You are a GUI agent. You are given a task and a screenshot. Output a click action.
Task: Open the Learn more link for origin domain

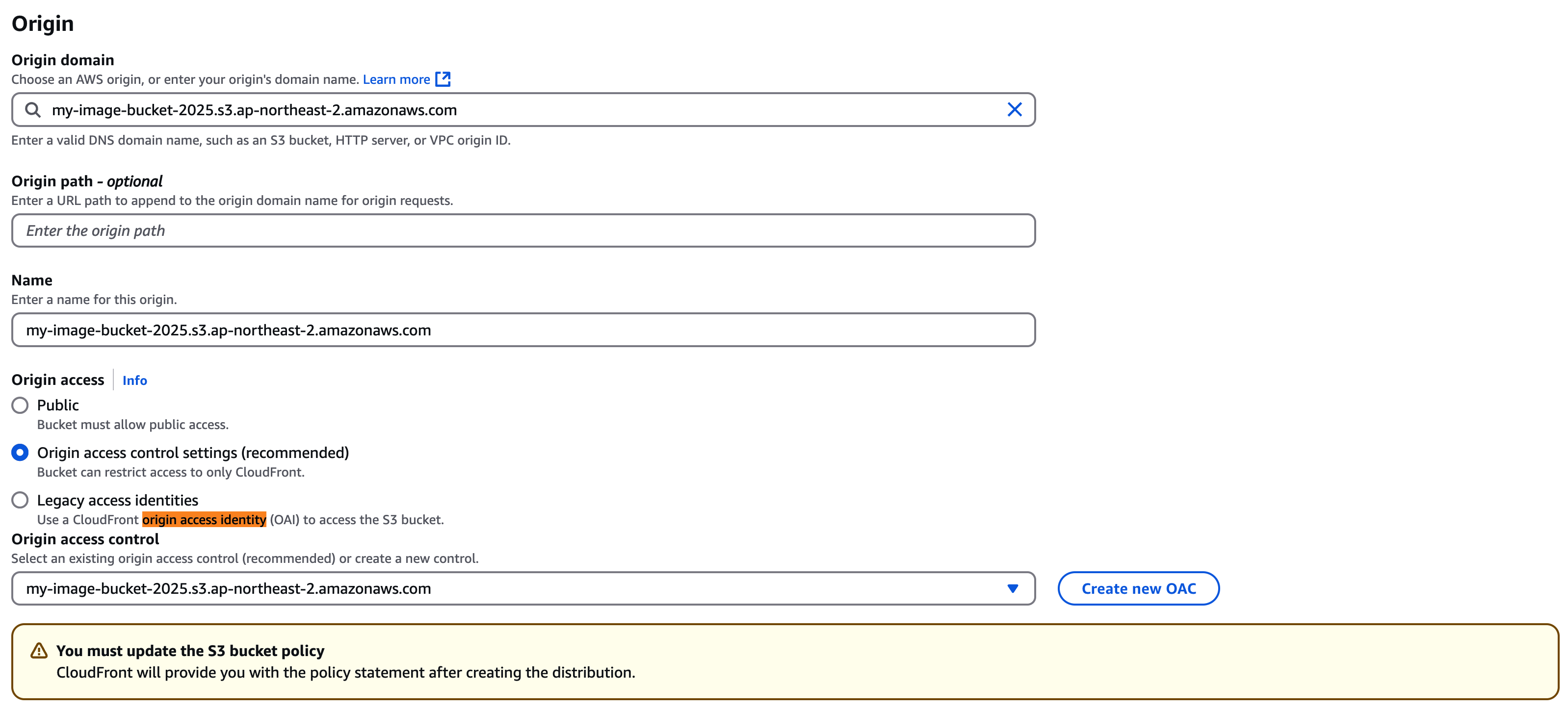tap(396, 79)
